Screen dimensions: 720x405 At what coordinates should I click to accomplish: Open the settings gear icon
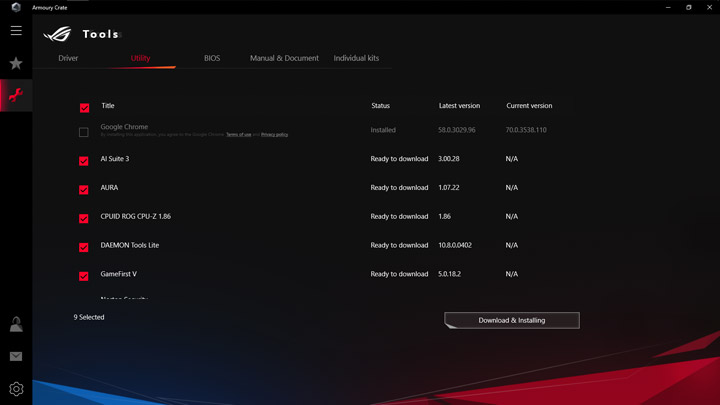point(16,389)
